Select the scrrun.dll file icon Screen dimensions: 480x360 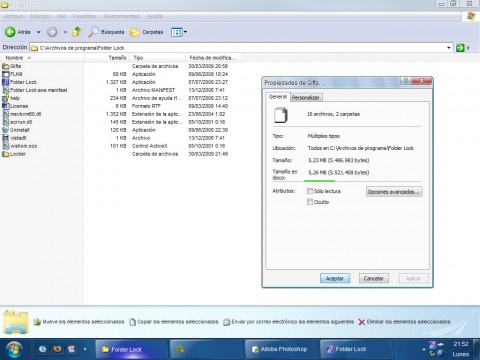pyautogui.click(x=6, y=122)
